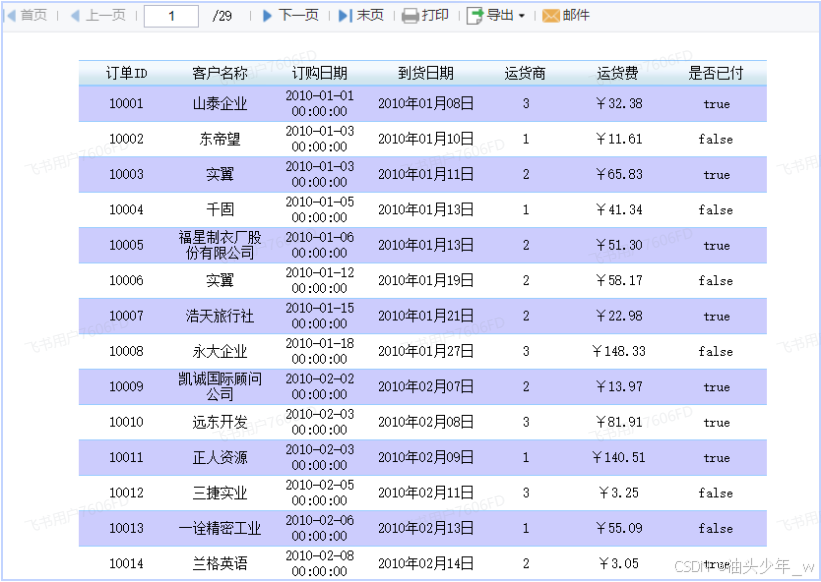Select customer cell 远东开发
Screen dimensions: 821x582
coord(219,422)
